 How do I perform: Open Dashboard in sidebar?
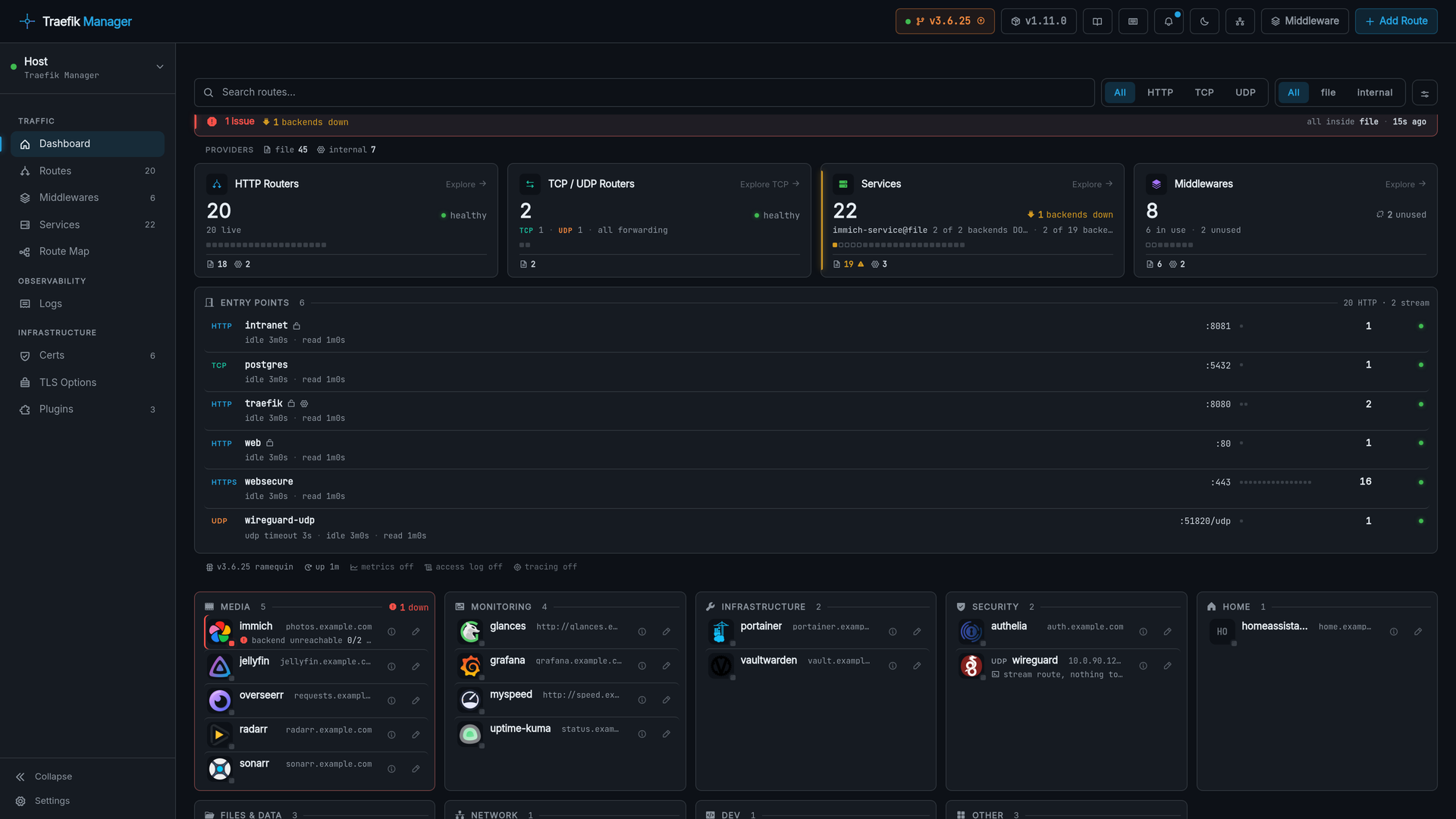point(87,144)
